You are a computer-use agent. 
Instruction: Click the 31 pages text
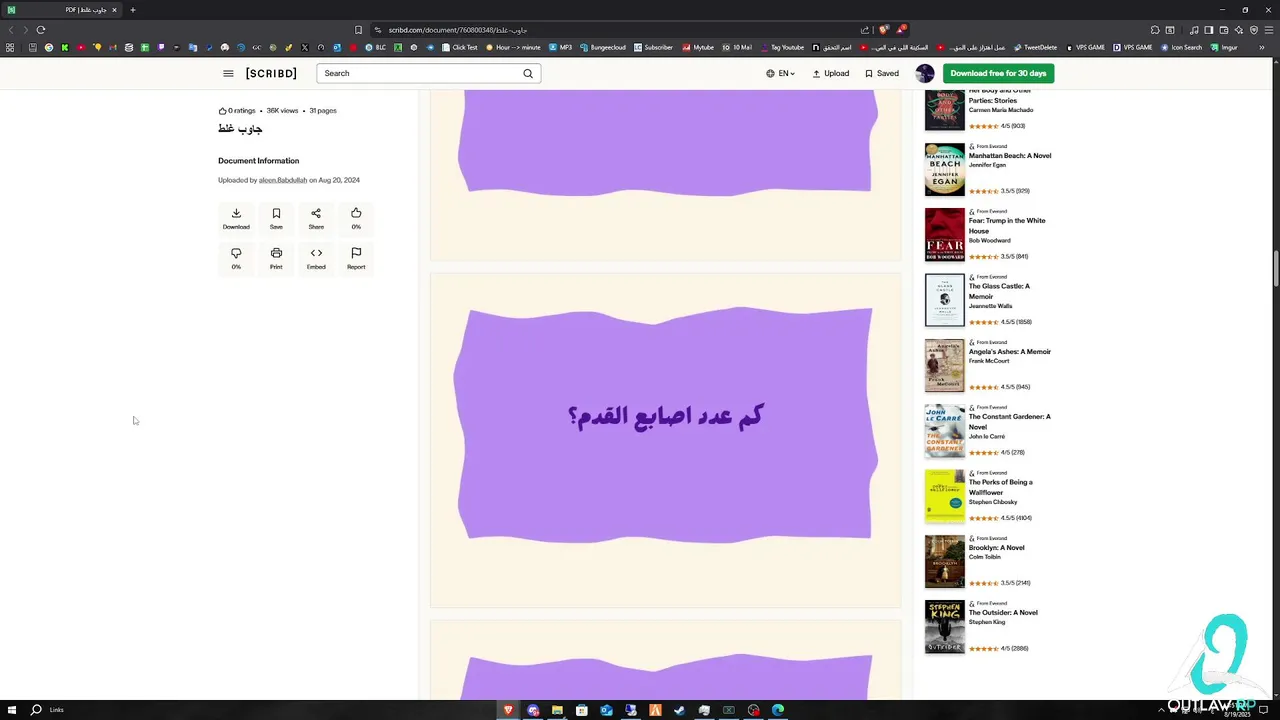pyautogui.click(x=323, y=111)
